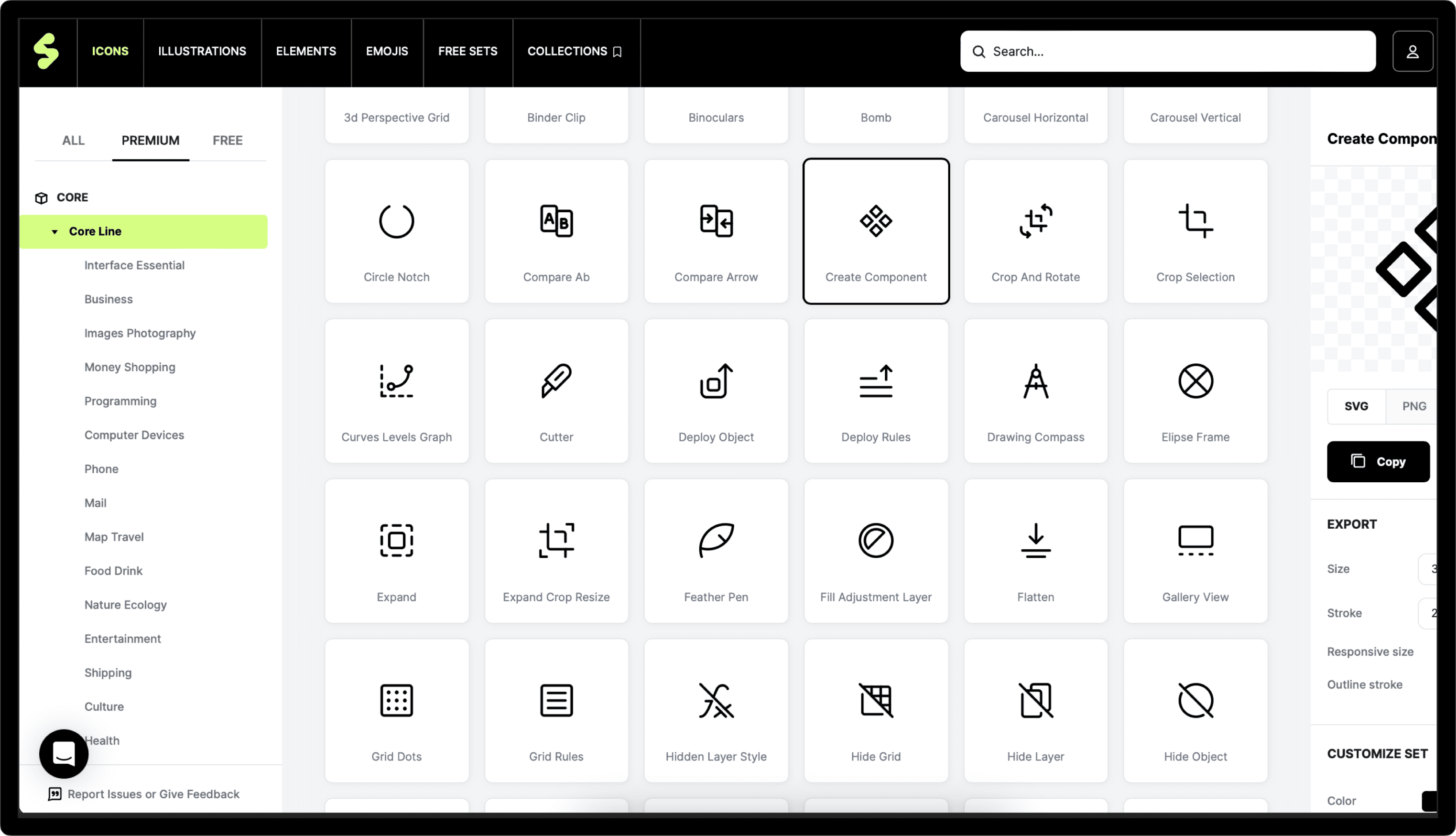This screenshot has height=836, width=1456.
Task: Select the Feather Pen icon
Action: click(716, 551)
